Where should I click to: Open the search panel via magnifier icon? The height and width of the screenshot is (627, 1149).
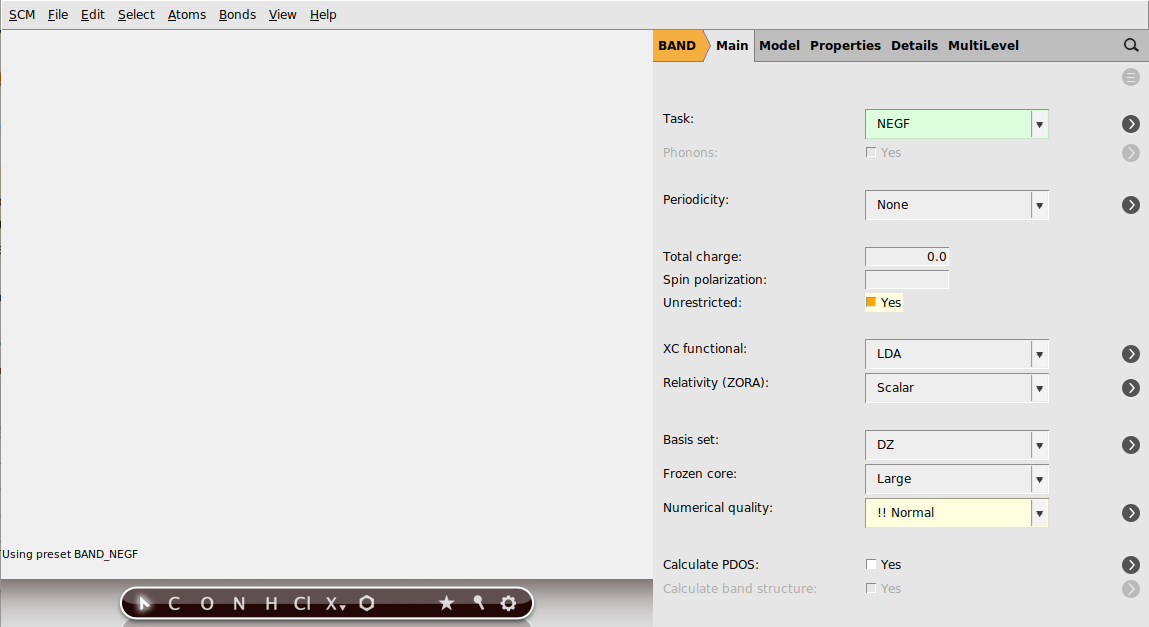coord(1131,45)
